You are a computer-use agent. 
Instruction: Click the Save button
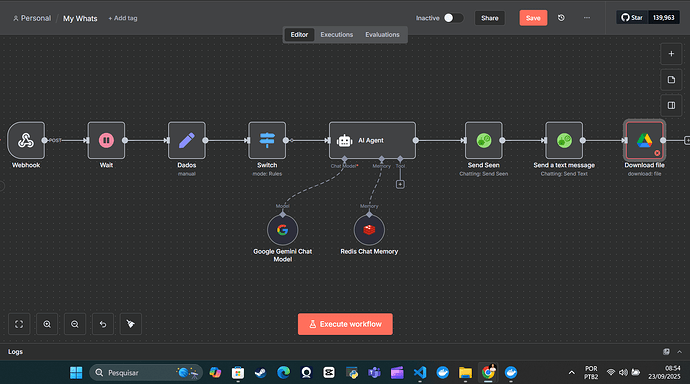(x=533, y=18)
